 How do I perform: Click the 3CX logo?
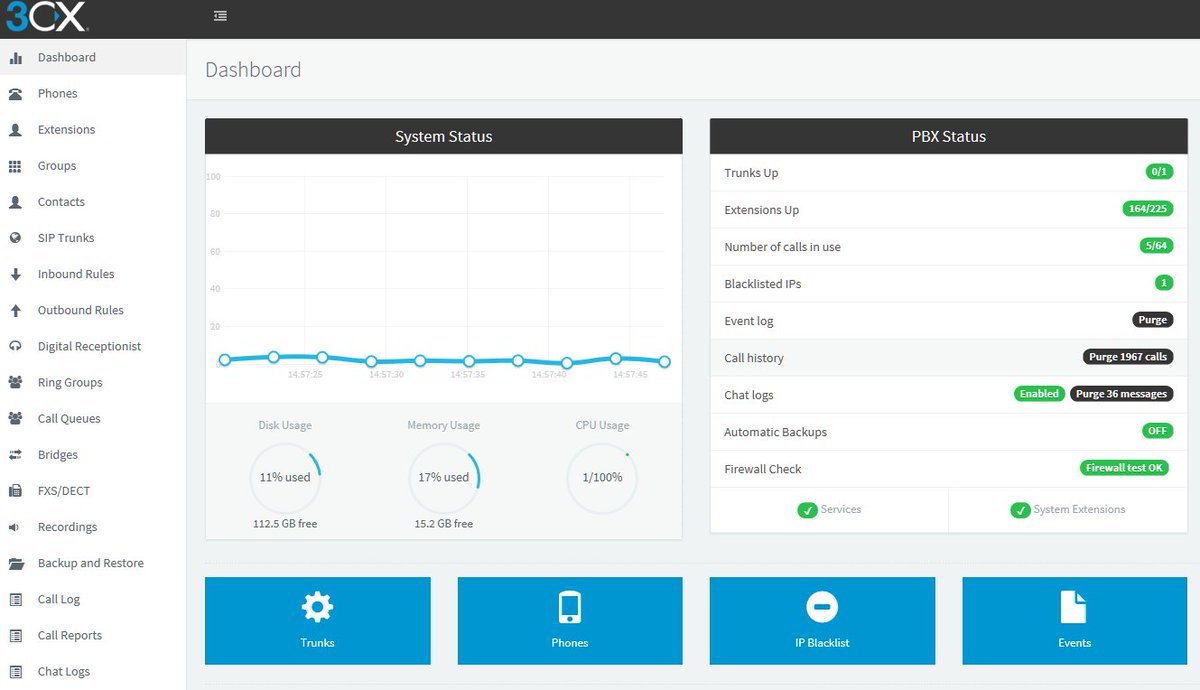(46, 15)
